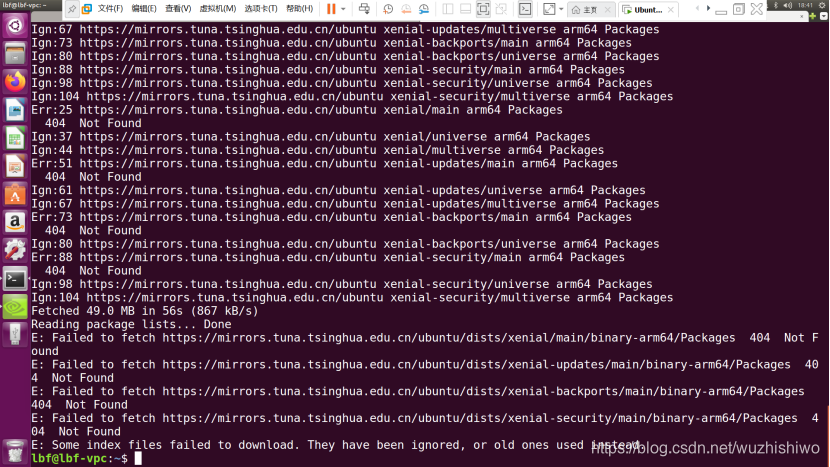
Task: Open LibreOffice Calc from the launcher
Action: pos(15,138)
